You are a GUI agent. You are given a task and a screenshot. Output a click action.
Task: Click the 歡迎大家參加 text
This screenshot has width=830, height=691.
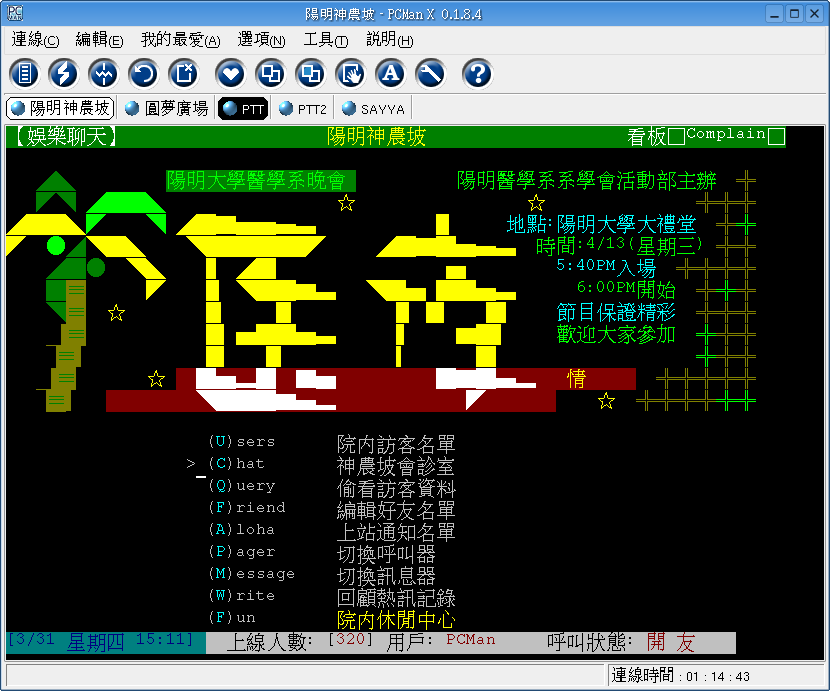pyautogui.click(x=616, y=334)
